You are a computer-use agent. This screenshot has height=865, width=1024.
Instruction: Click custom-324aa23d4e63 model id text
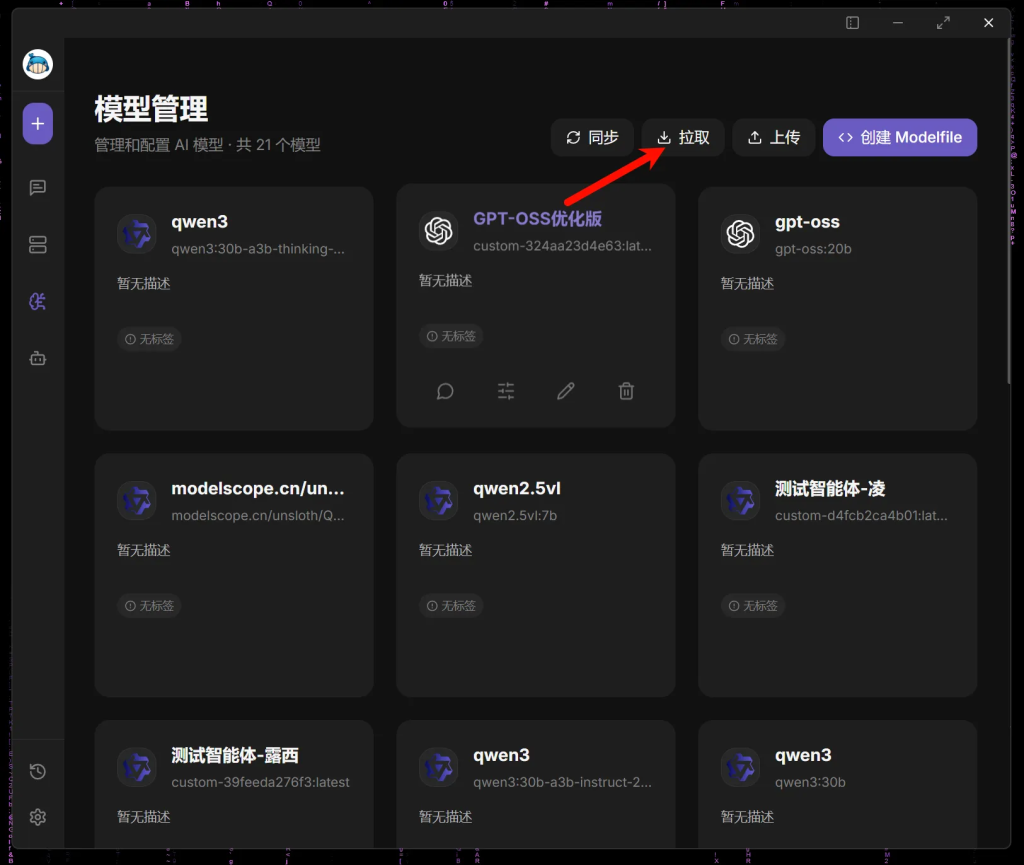click(x=562, y=246)
